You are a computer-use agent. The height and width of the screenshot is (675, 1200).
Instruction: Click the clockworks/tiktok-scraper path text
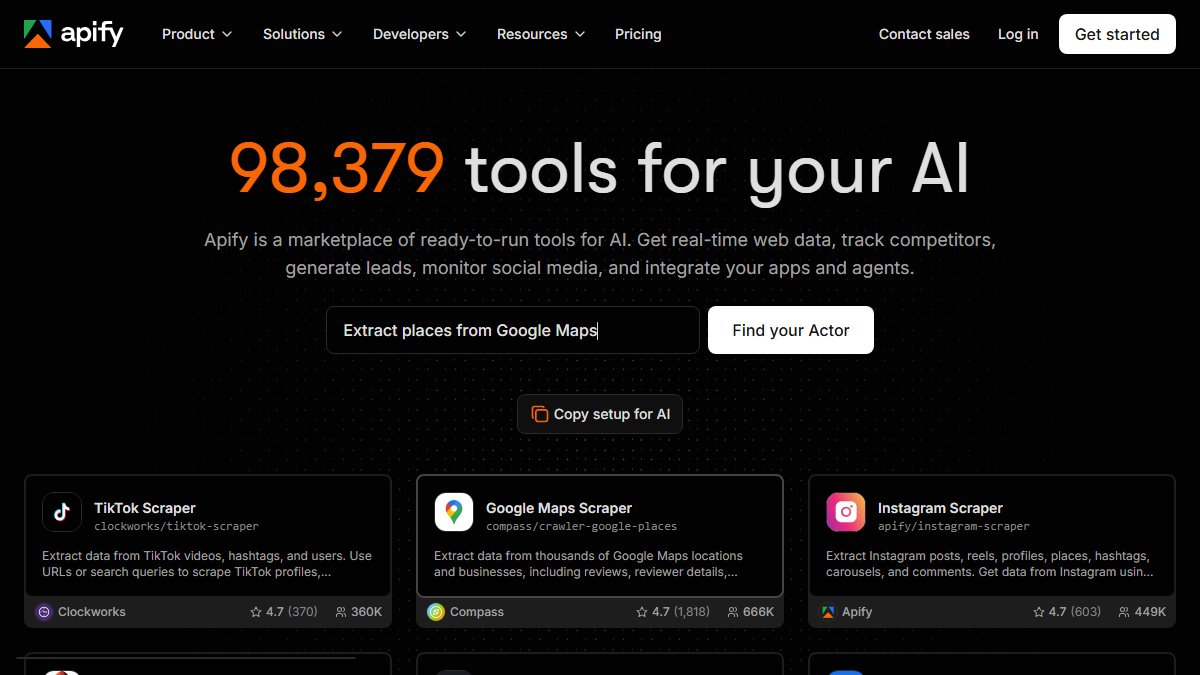(176, 526)
